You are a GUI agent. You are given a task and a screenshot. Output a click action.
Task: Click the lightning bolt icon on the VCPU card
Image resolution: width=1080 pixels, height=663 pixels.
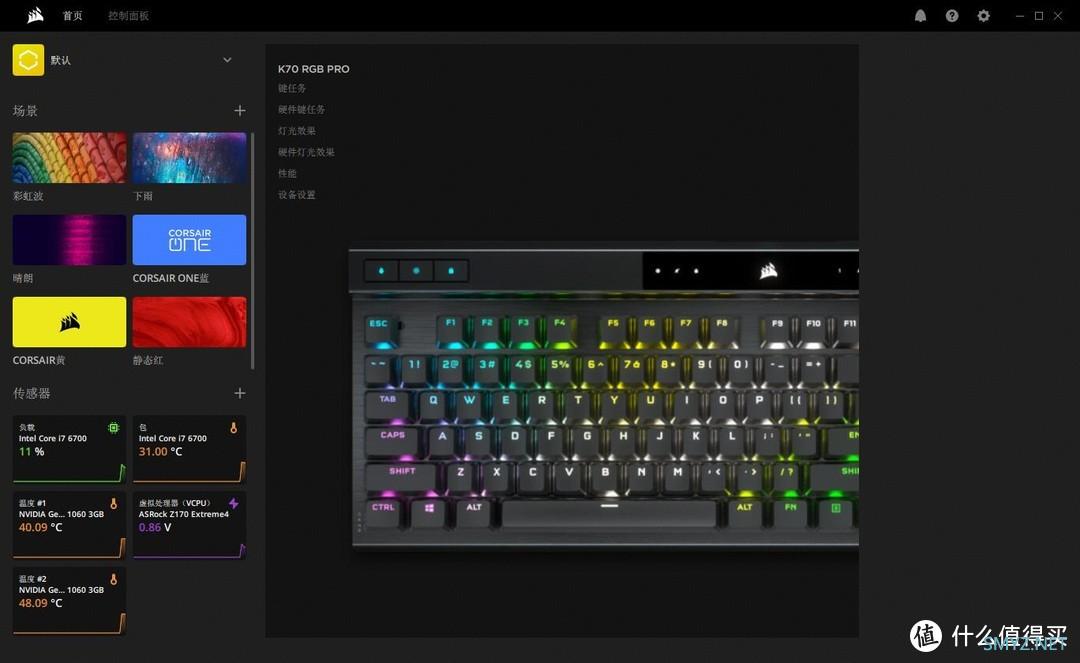(233, 503)
